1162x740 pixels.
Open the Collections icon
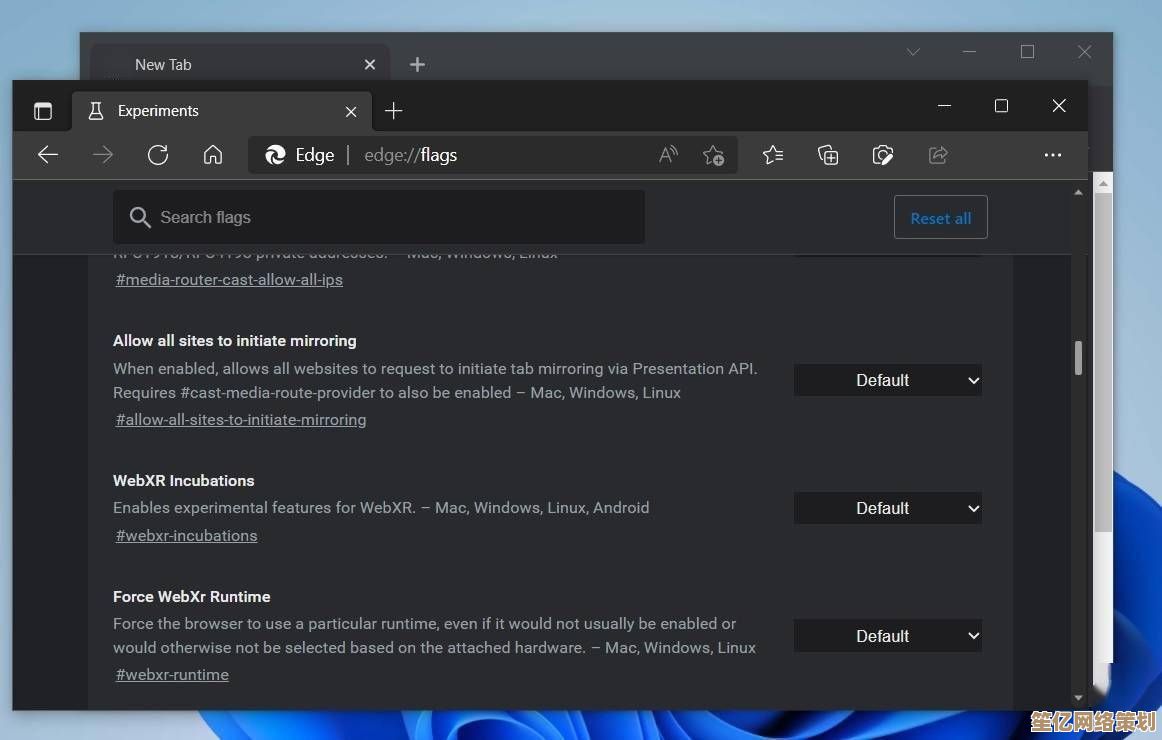pos(828,155)
